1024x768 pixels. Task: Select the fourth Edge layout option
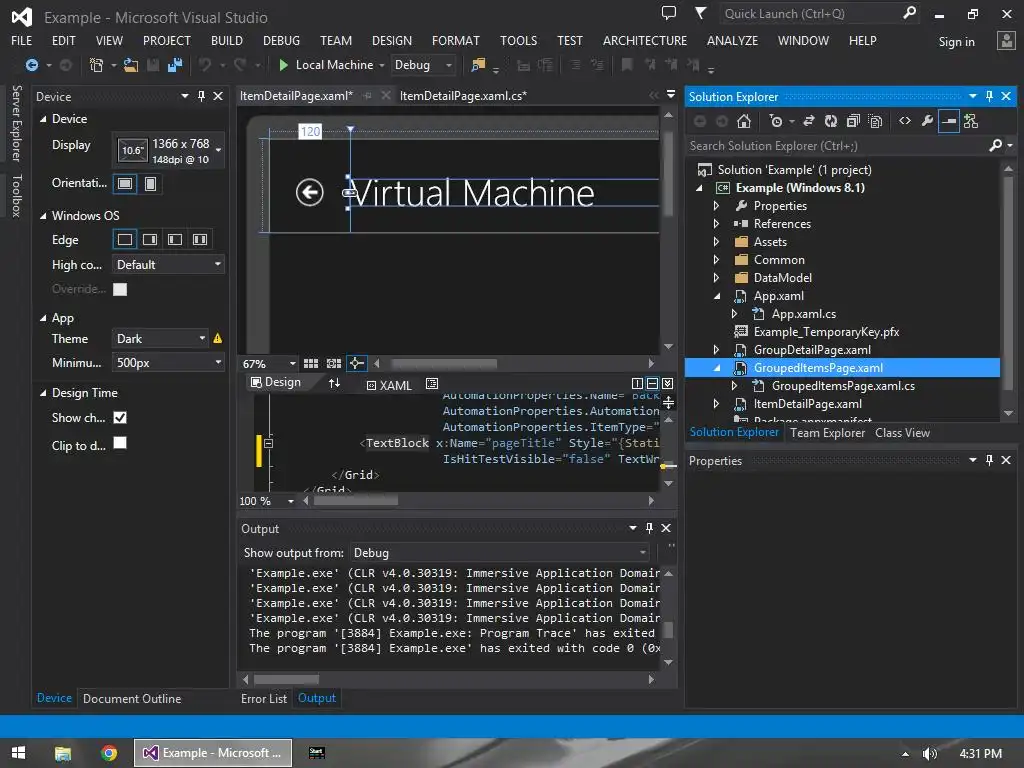pyautogui.click(x=200, y=239)
